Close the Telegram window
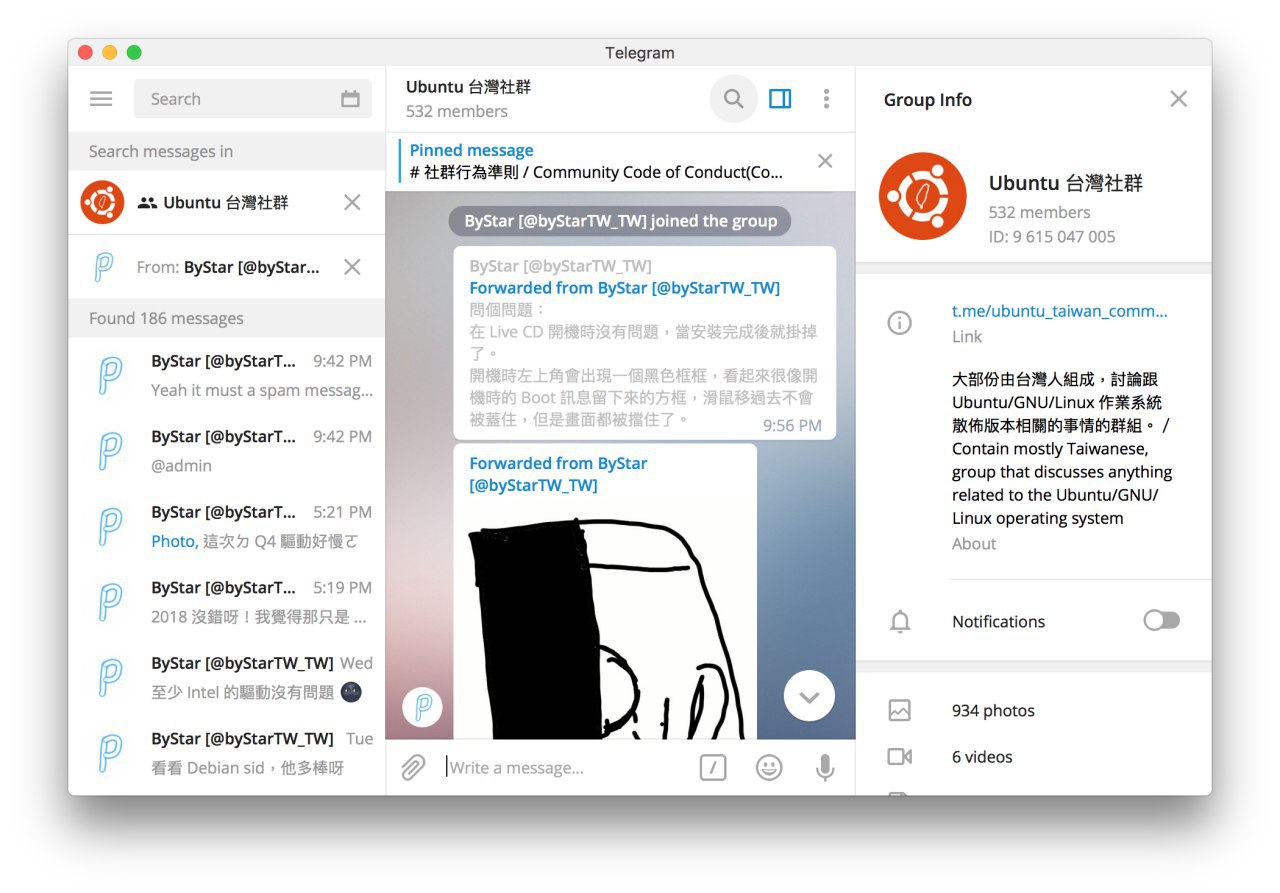 [x=85, y=53]
